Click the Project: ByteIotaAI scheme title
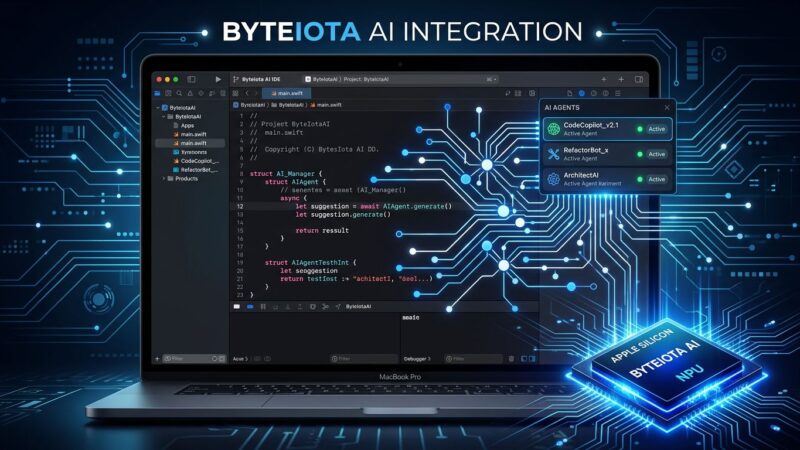This screenshot has width=800, height=450. click(366, 80)
